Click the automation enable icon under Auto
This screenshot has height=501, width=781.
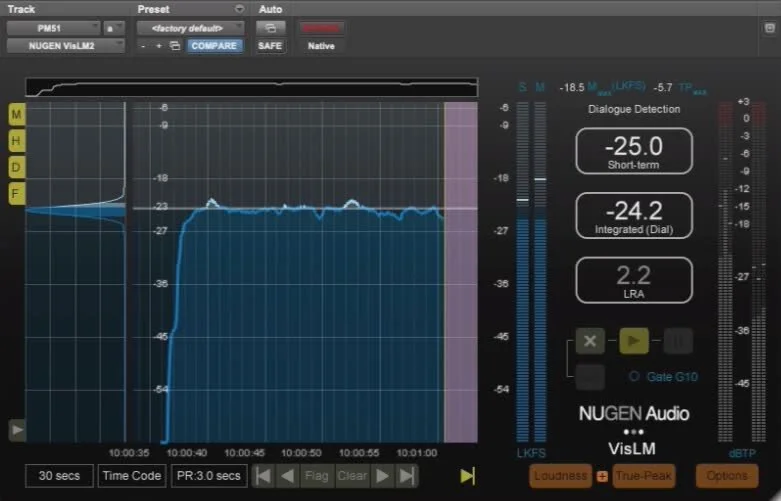tap(270, 28)
